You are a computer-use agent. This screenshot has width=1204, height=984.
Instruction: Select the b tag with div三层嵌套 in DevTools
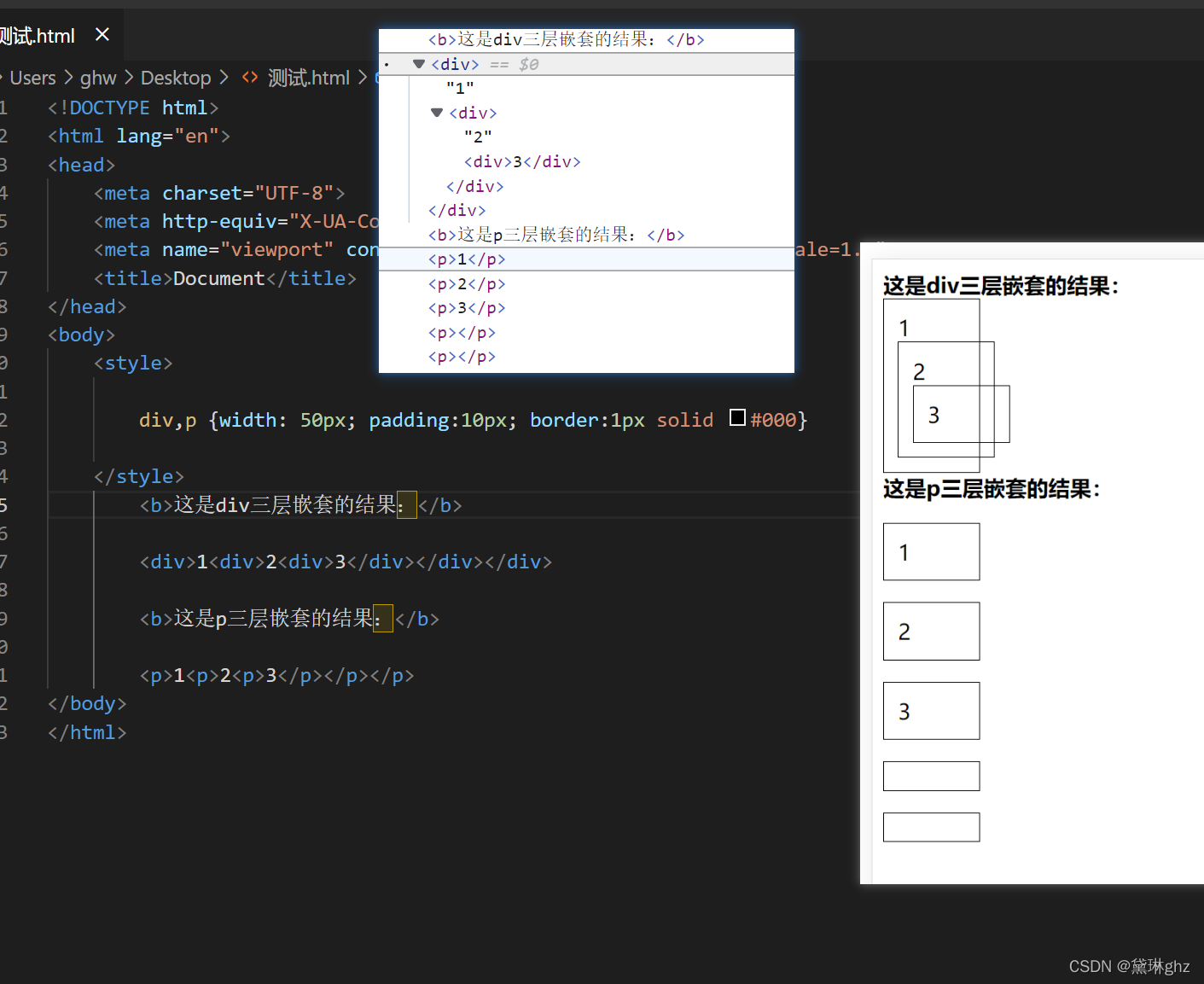pos(567,39)
